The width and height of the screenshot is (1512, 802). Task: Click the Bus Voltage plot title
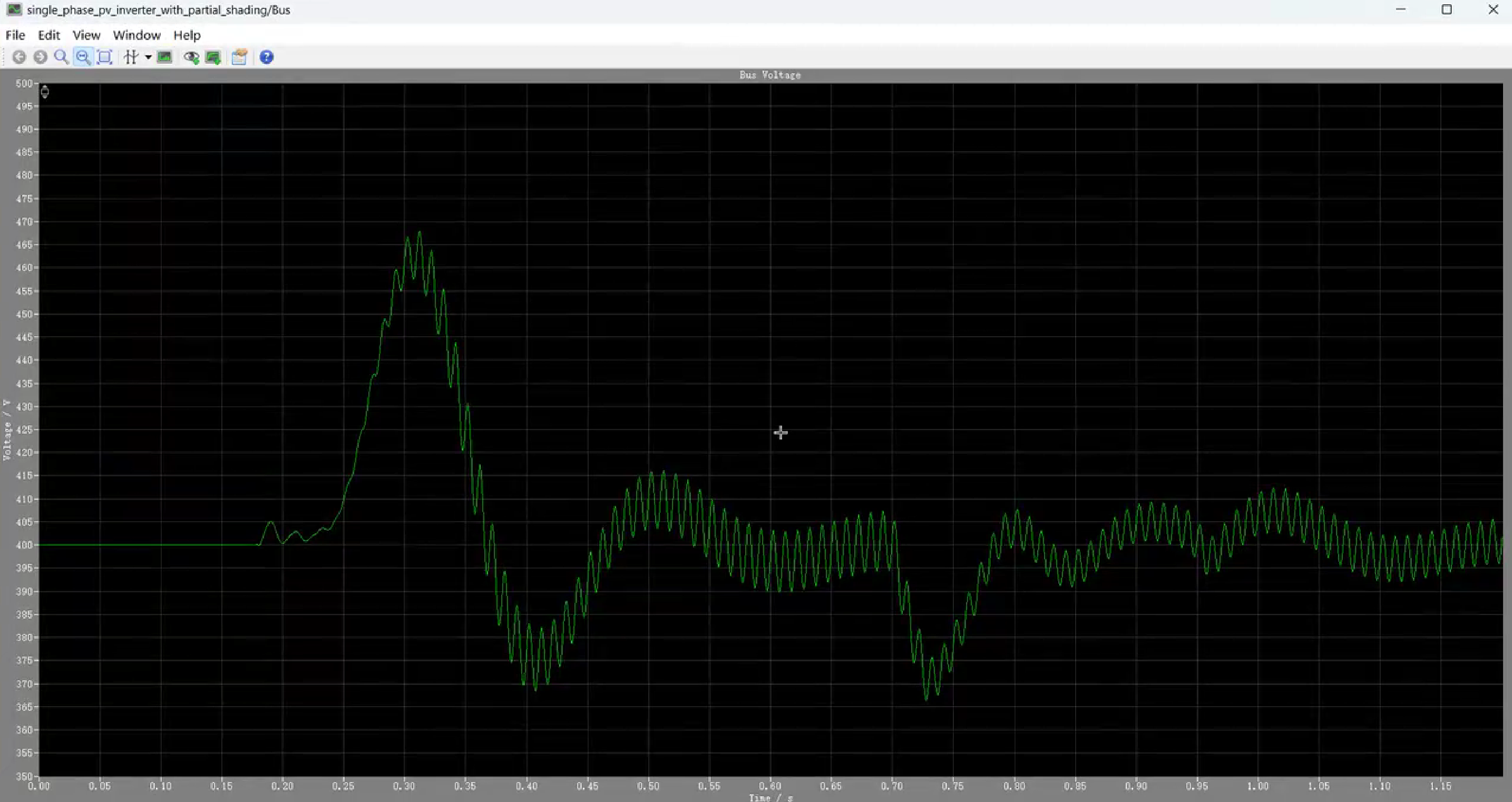click(x=769, y=75)
